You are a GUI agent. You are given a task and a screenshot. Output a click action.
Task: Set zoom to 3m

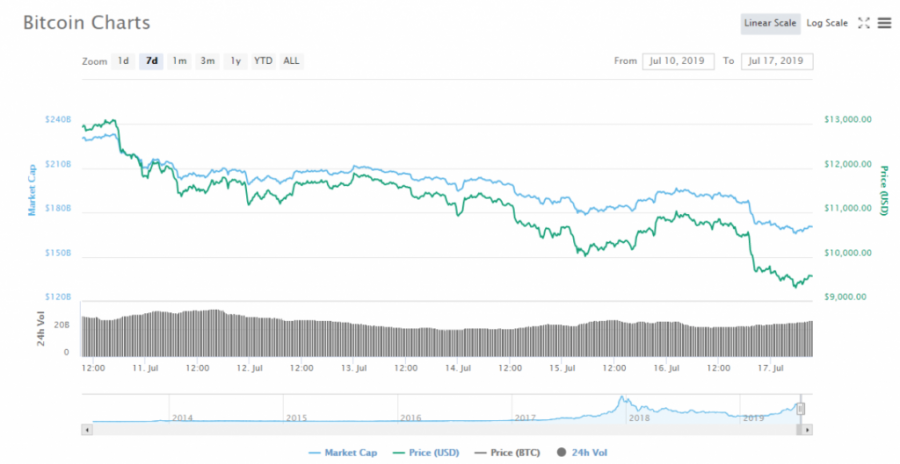(x=207, y=61)
